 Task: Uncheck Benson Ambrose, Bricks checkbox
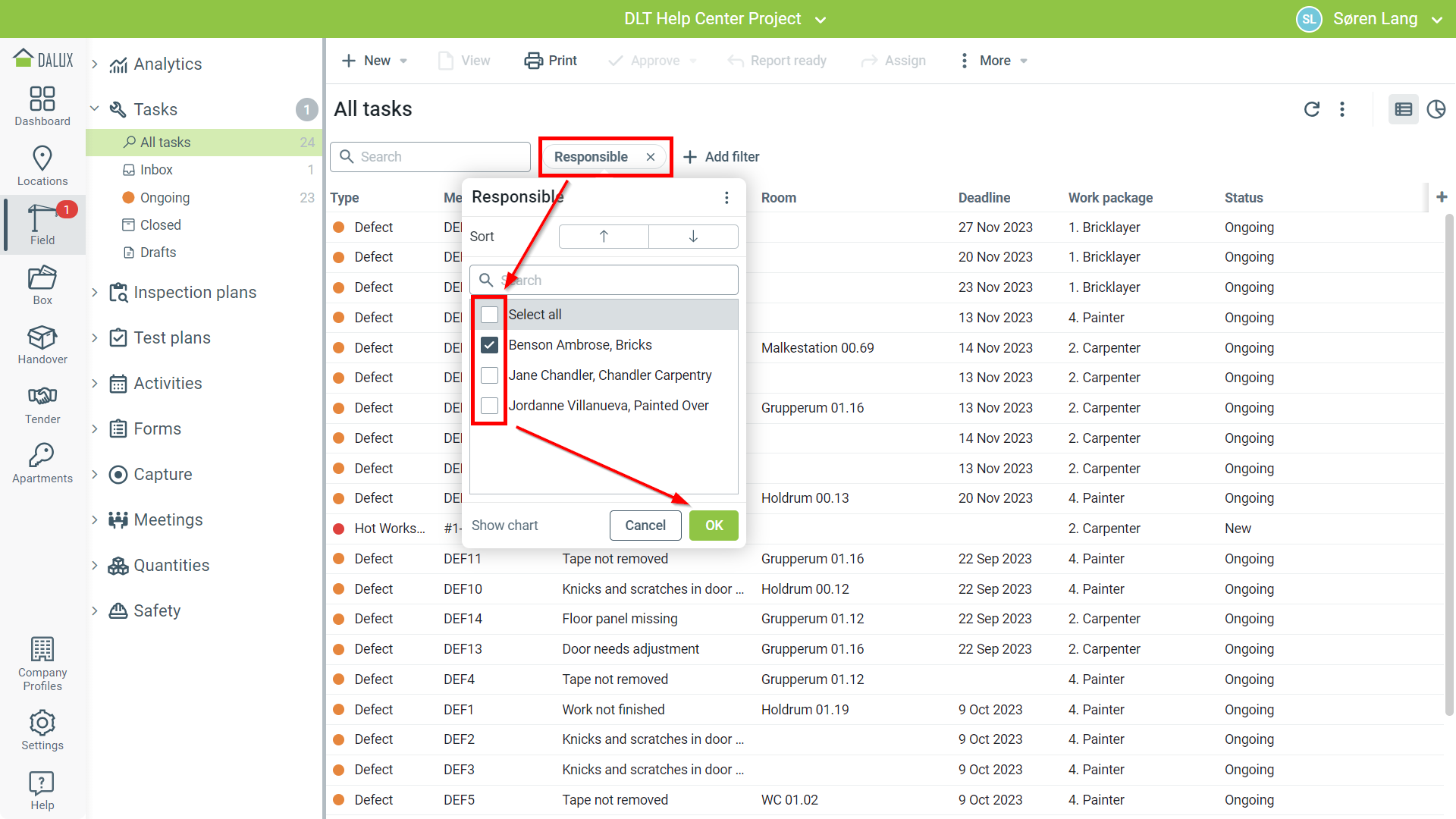pos(490,345)
